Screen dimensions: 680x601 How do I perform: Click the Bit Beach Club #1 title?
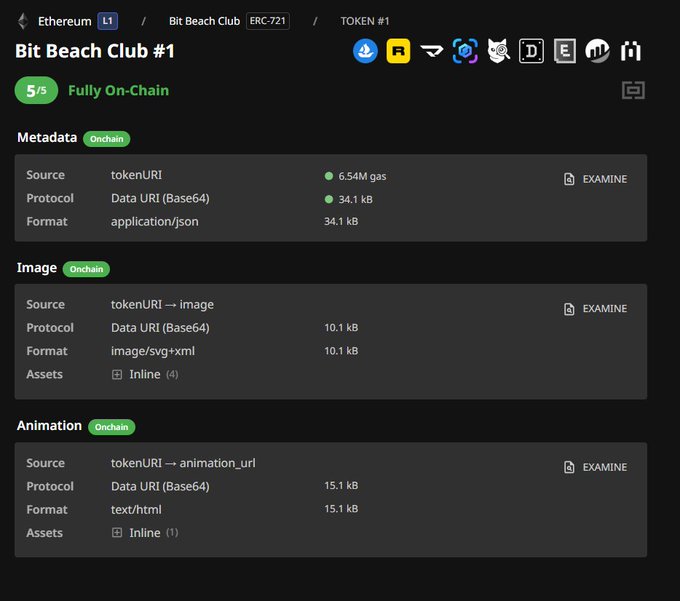pos(95,51)
